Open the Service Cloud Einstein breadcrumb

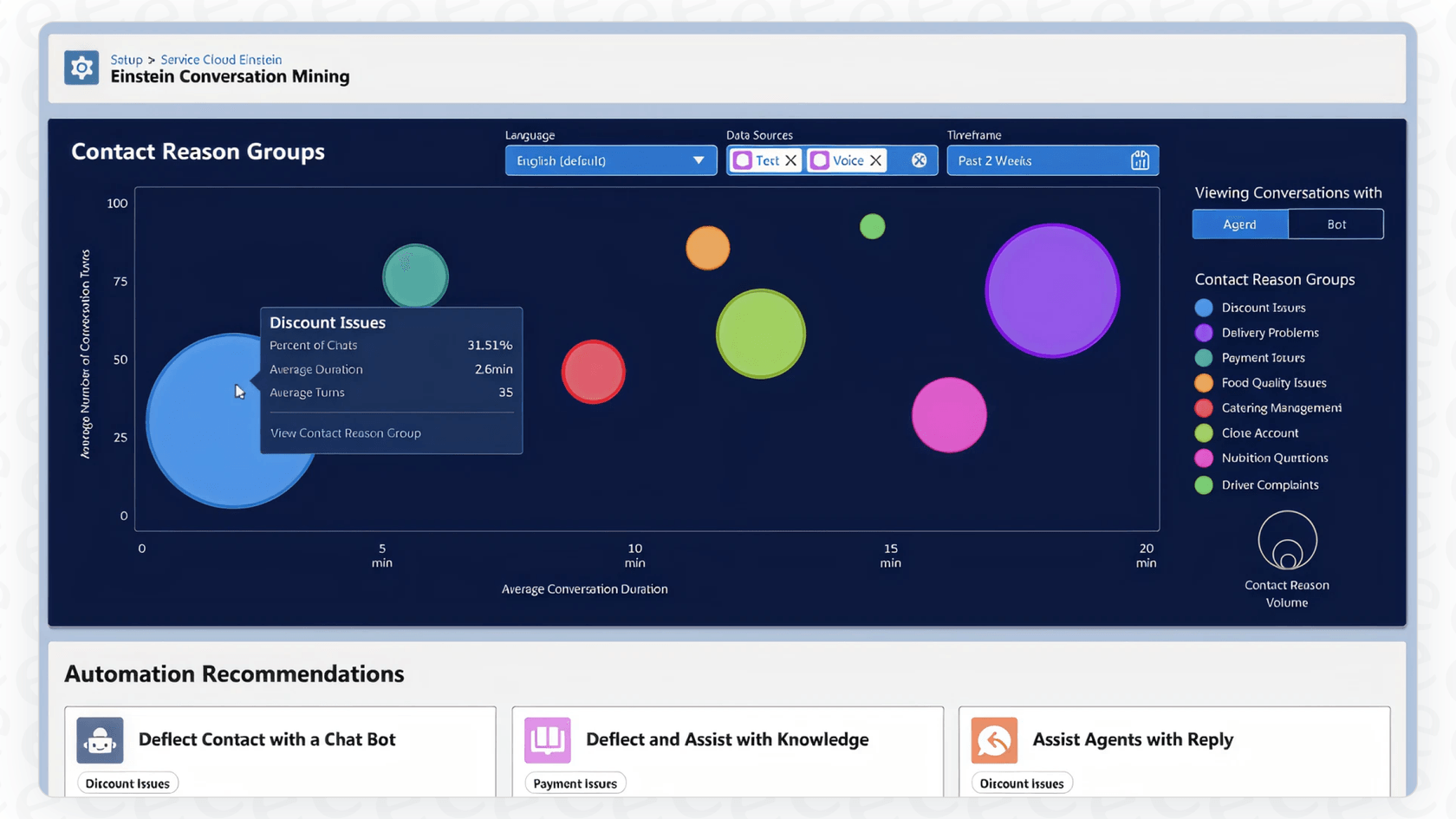221,59
